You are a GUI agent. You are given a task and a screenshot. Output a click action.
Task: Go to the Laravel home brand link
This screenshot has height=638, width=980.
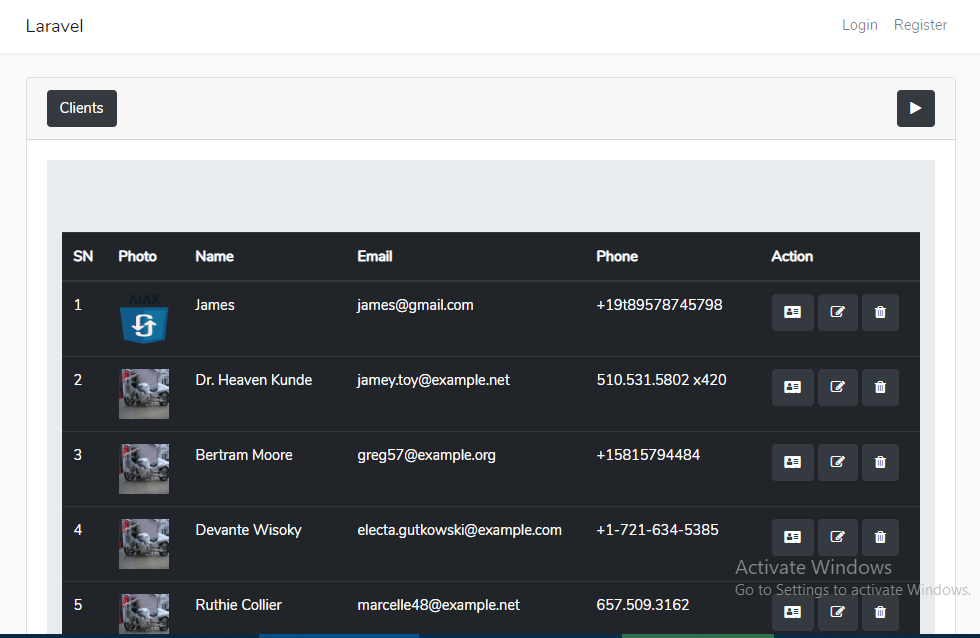54,26
